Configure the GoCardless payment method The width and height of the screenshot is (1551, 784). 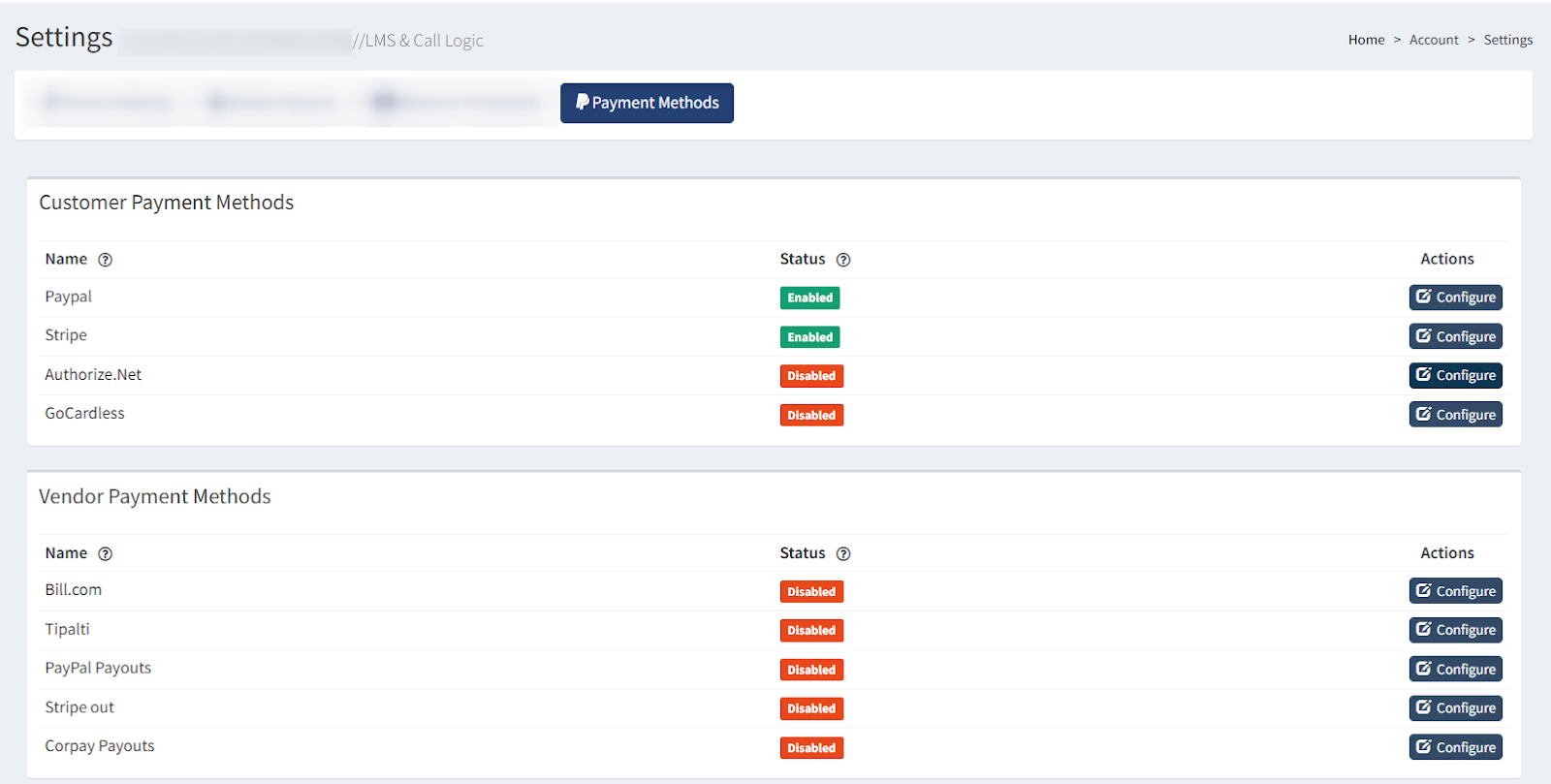[1455, 415]
